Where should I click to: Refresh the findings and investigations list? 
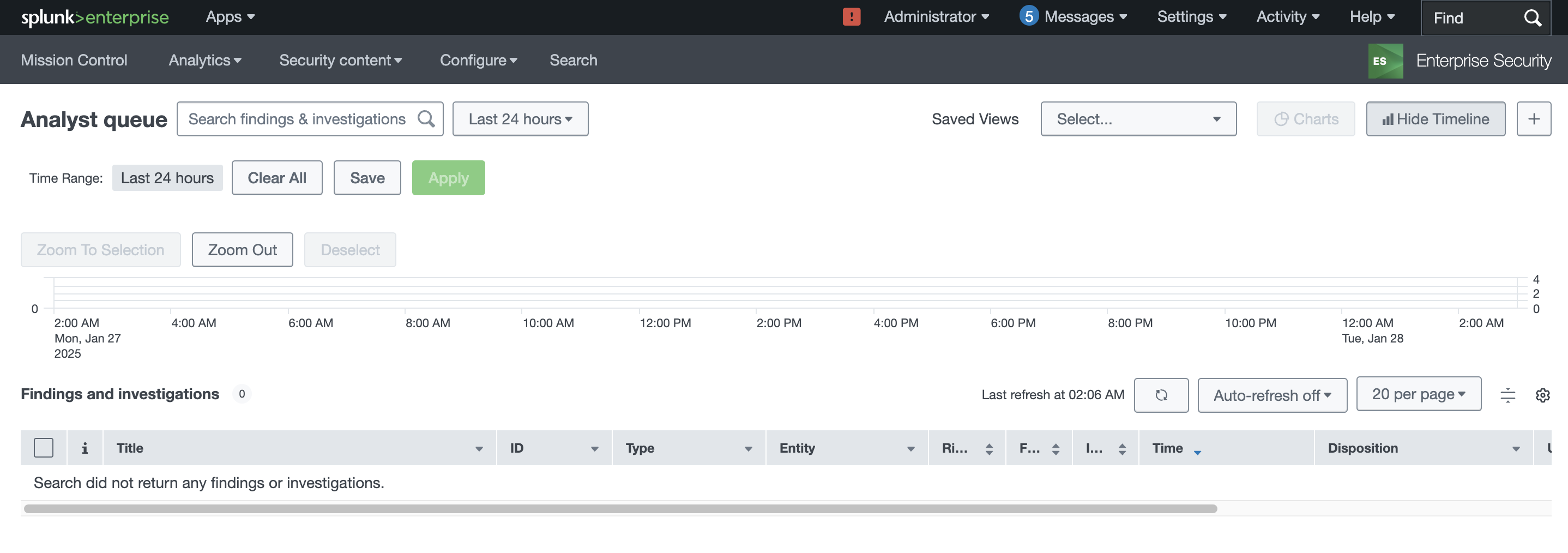pos(1161,395)
